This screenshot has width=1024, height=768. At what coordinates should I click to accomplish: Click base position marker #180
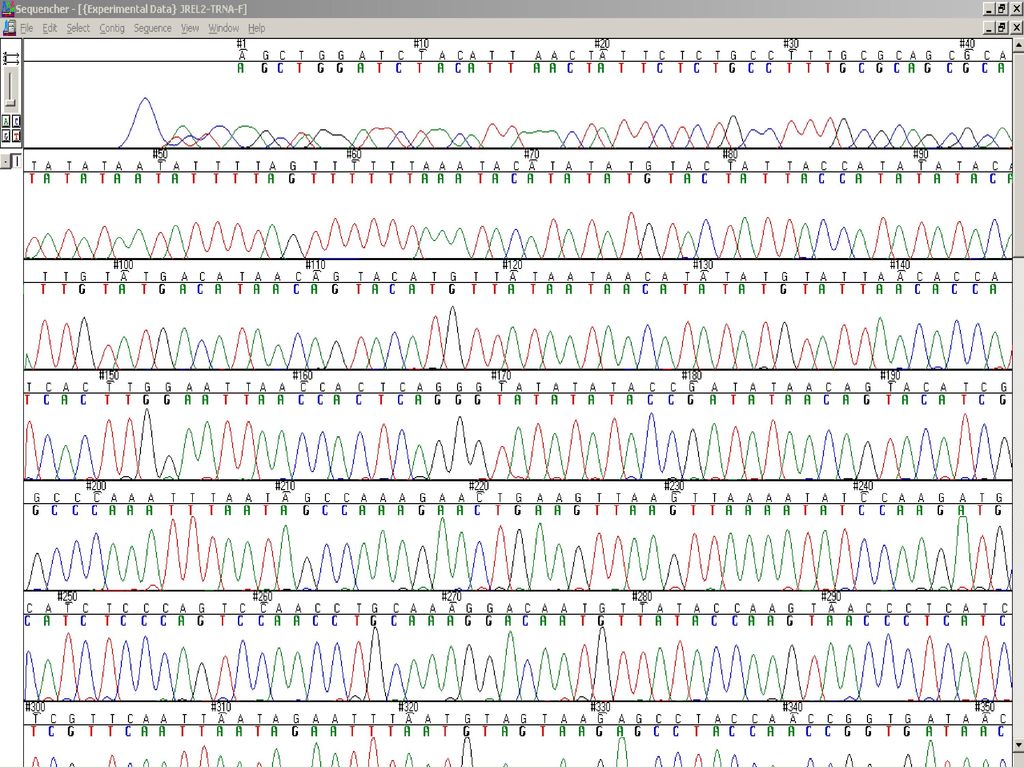[x=692, y=375]
